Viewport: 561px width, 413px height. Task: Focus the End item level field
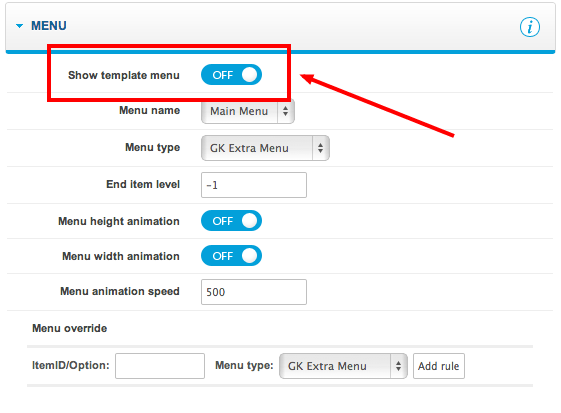coord(254,185)
